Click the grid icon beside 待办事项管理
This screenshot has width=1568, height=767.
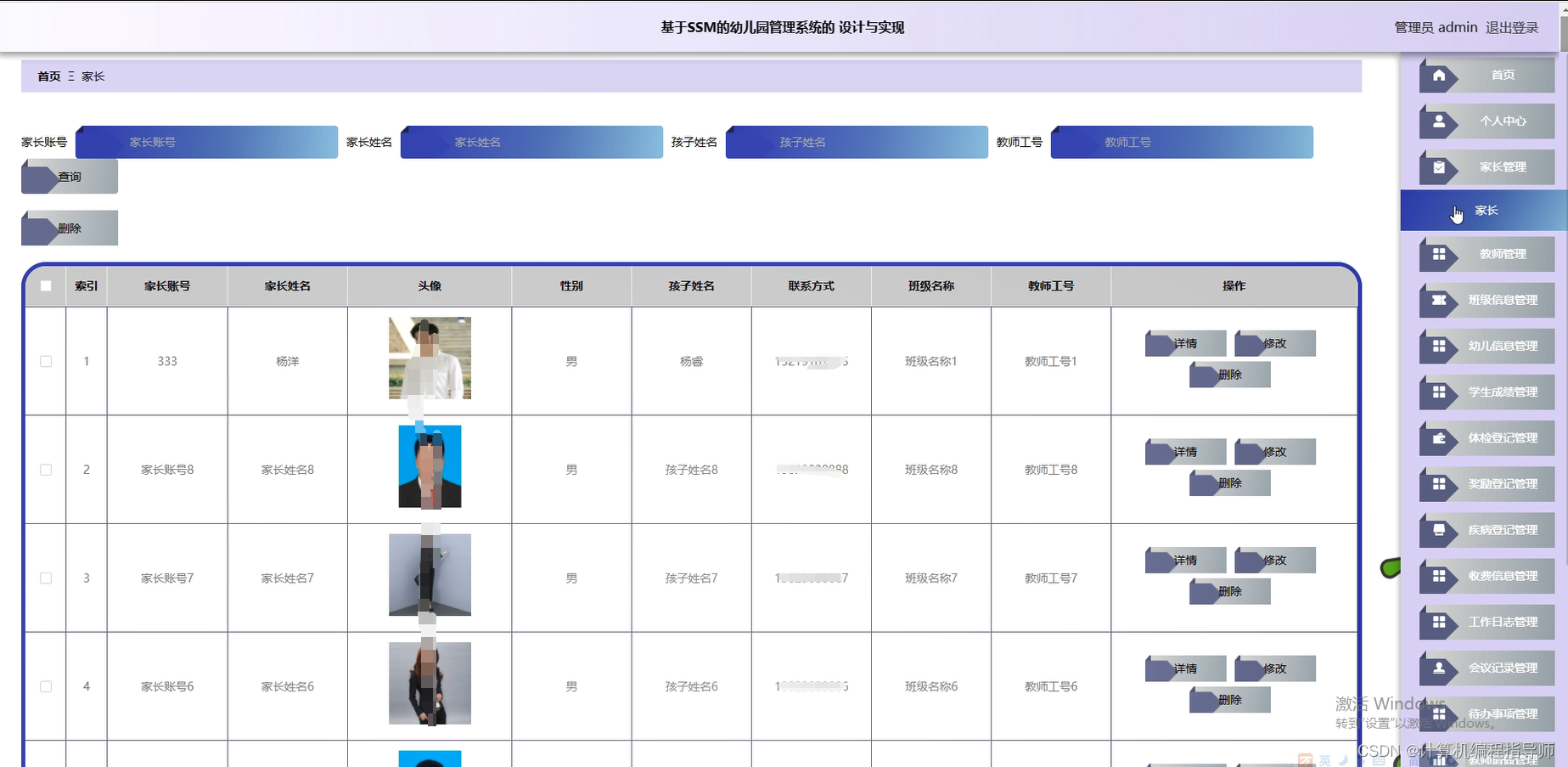click(1439, 714)
